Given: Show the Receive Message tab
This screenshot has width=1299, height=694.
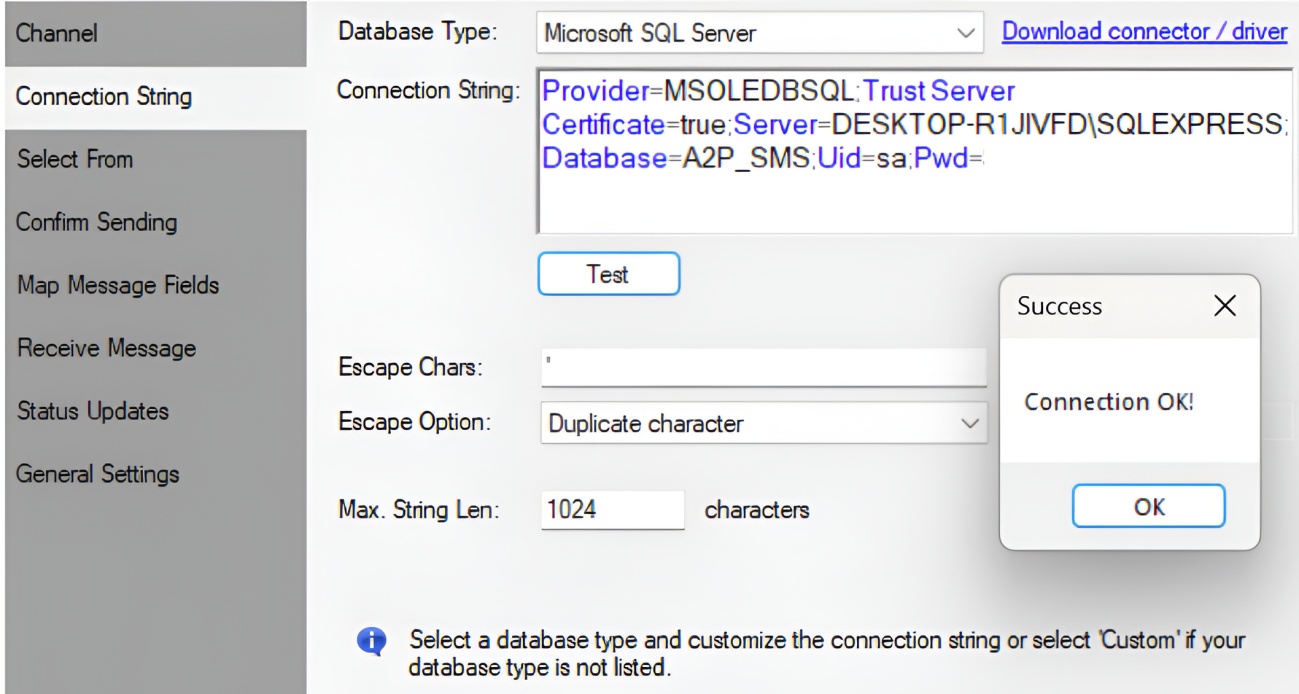Looking at the screenshot, I should (153, 348).
